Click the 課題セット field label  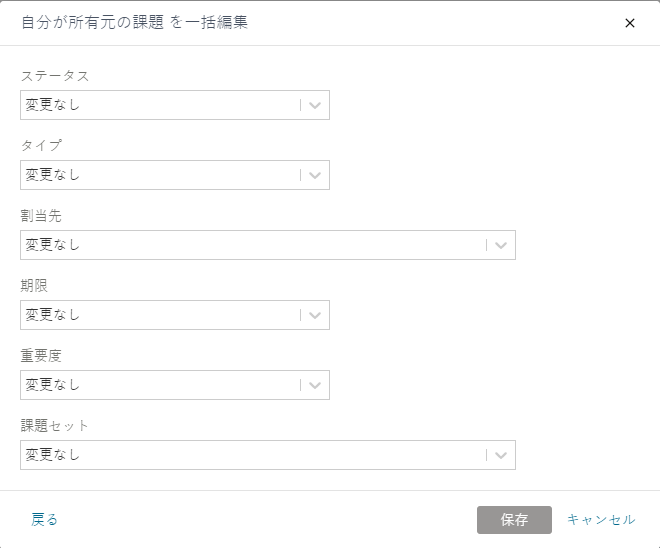click(x=54, y=426)
